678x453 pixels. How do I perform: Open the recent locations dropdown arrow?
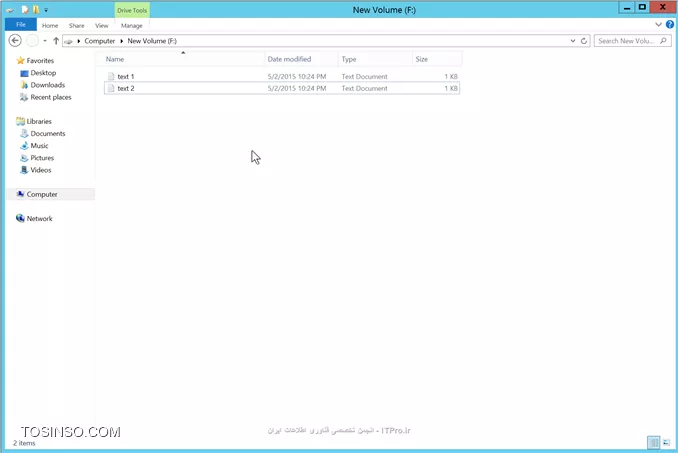[x=45, y=41]
